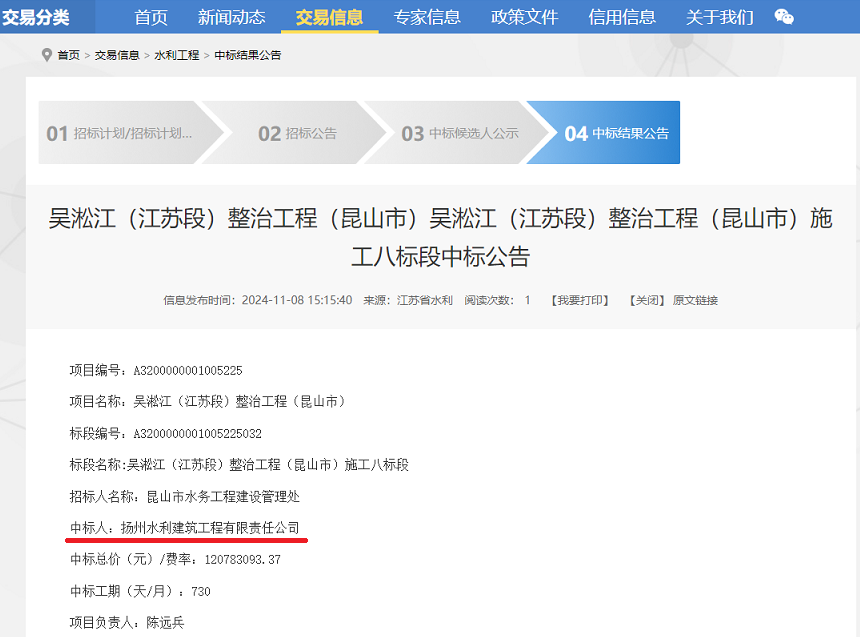Open the 信用信息 menu item

622,17
